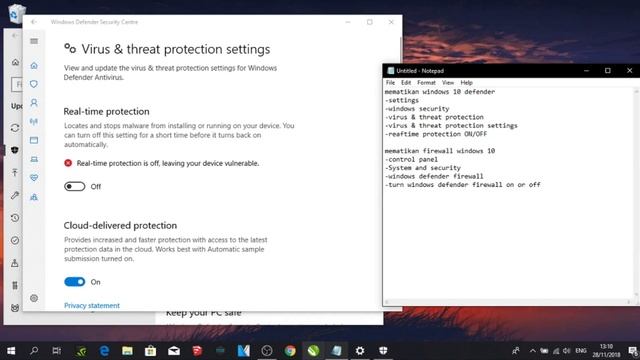The height and width of the screenshot is (360, 640).
Task: Open App & browser control icon
Action: pyautogui.click(x=34, y=140)
